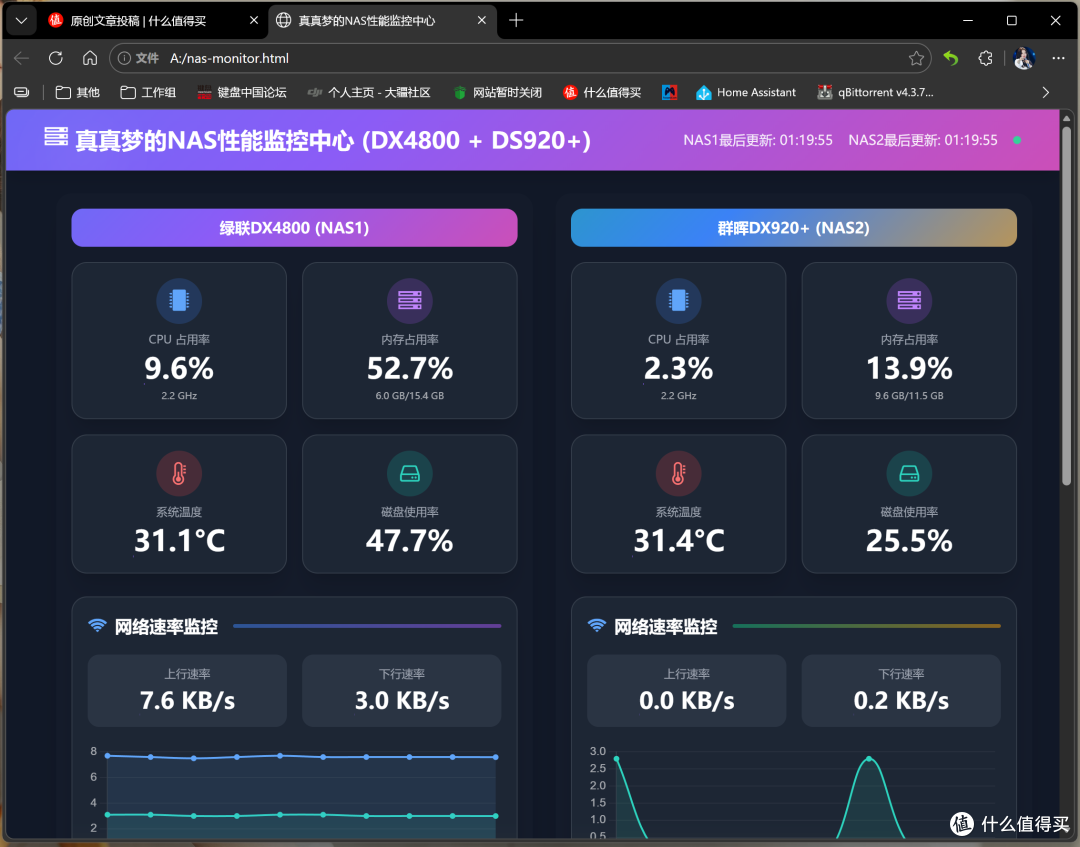Click the NAS2 CPU value 2.3%

point(678,368)
